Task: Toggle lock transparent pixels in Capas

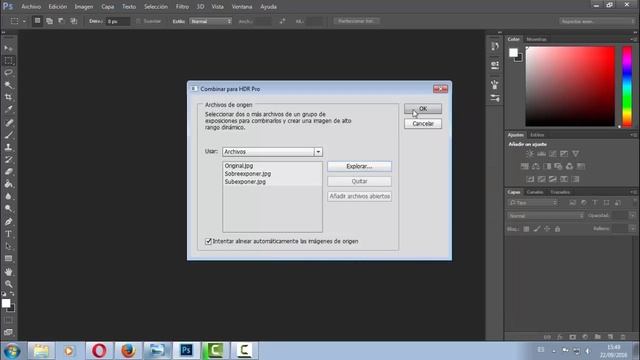Action: [x=526, y=229]
